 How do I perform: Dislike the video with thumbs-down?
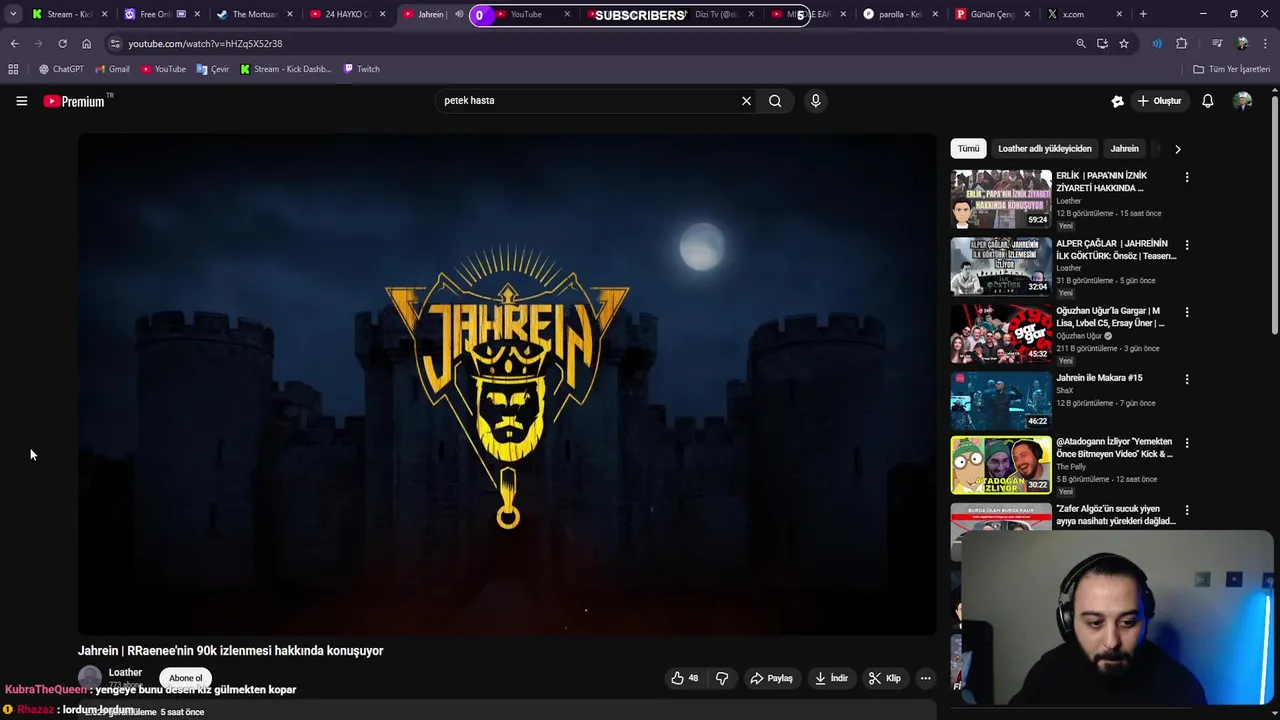tap(722, 678)
